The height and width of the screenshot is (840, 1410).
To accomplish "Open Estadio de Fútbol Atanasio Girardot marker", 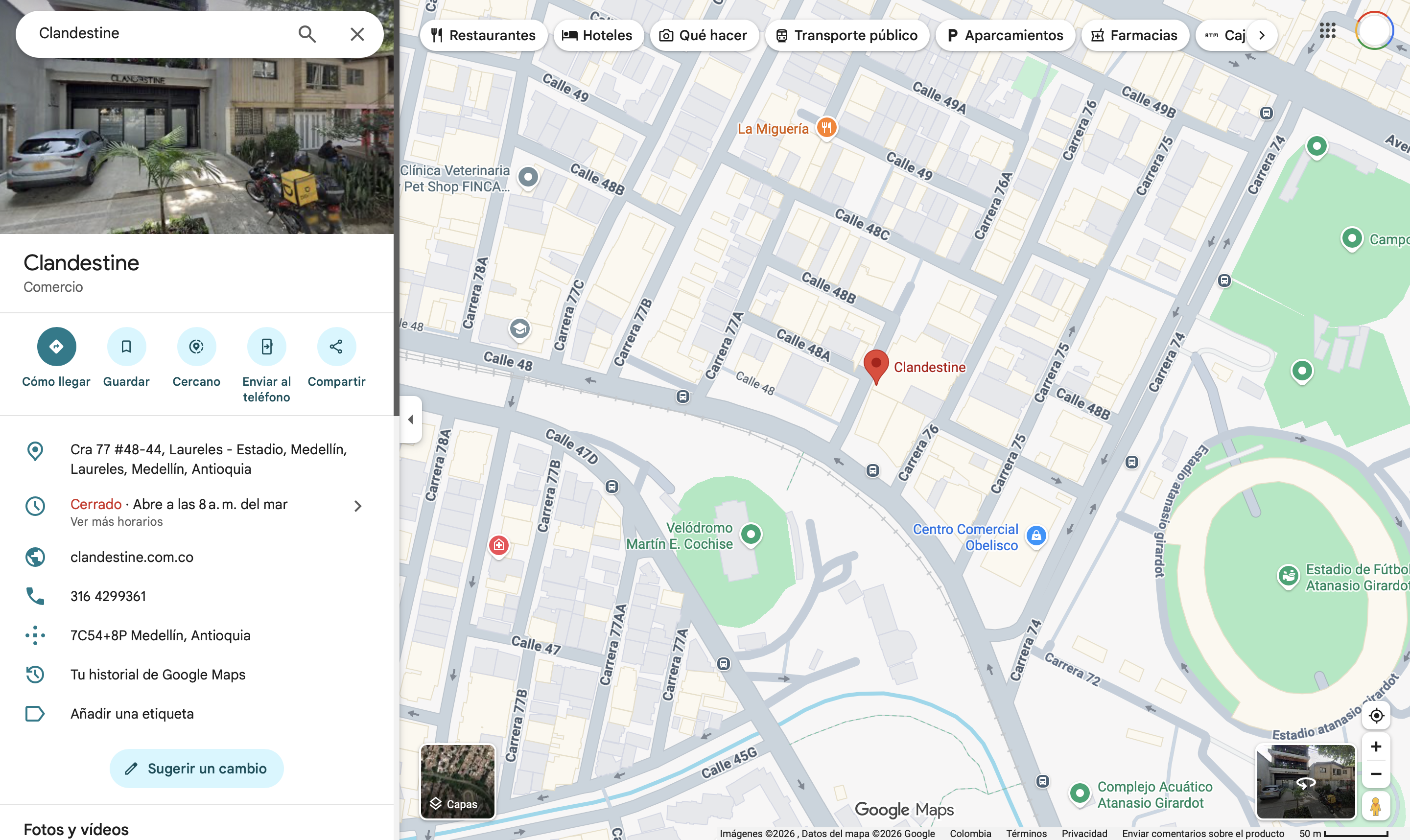I will (1288, 577).
